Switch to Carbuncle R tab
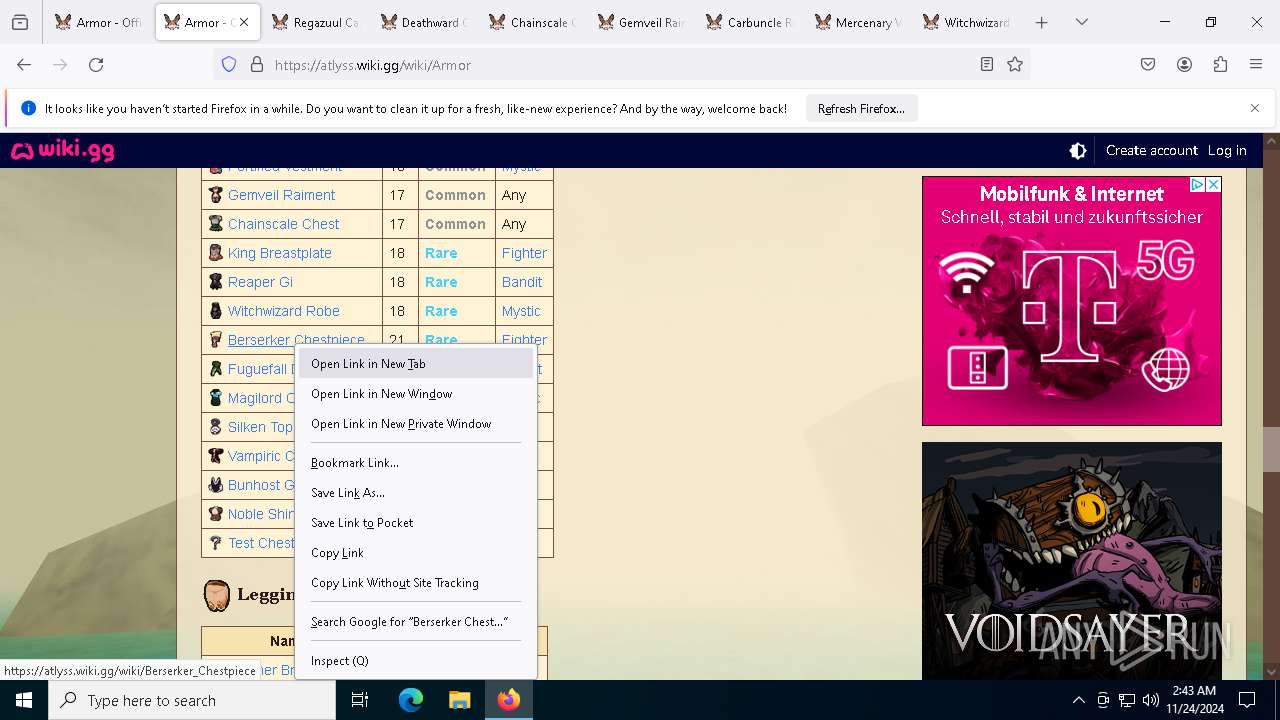The width and height of the screenshot is (1280, 720). 752,22
